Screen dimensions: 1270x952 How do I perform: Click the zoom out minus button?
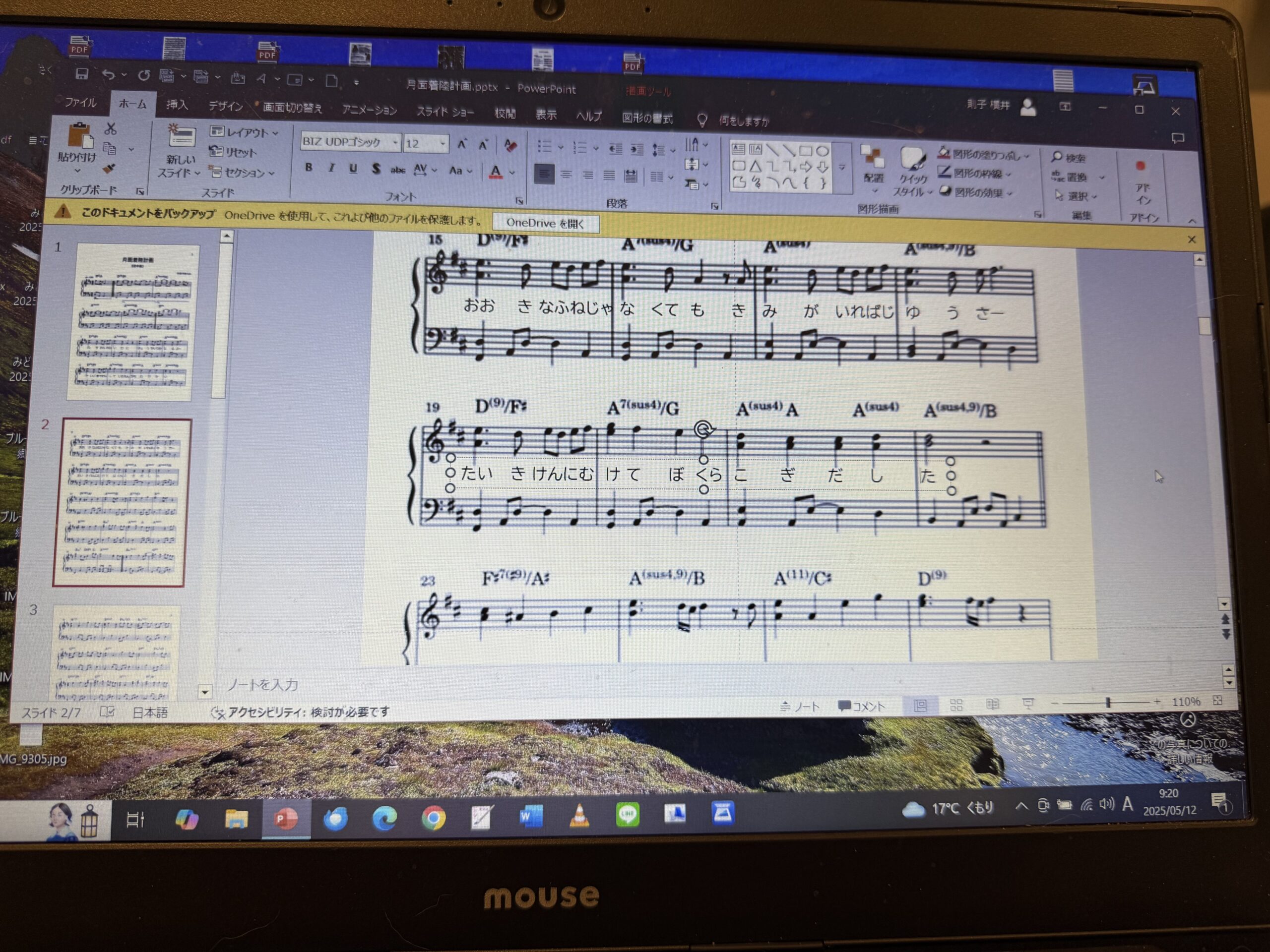1054,703
